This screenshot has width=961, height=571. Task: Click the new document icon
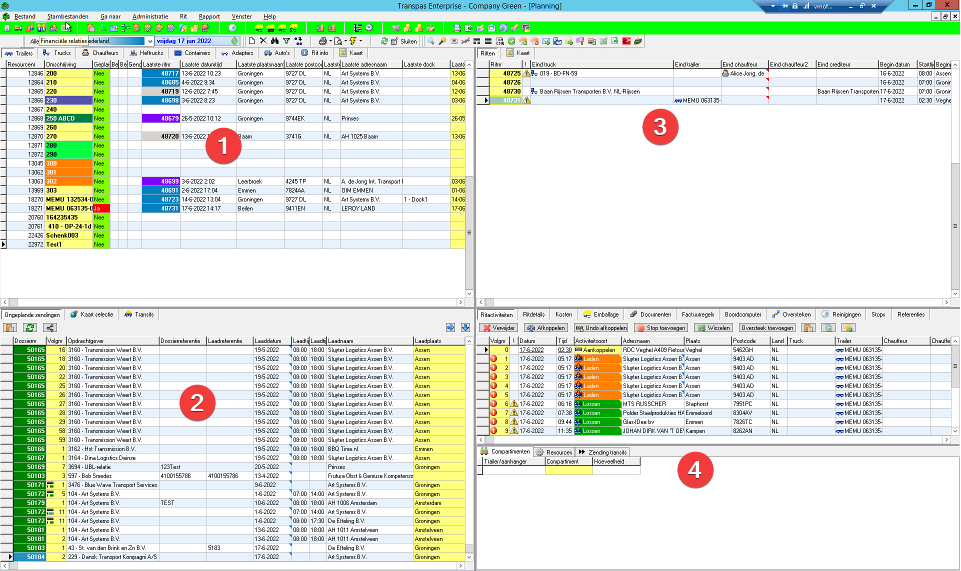pos(251,41)
